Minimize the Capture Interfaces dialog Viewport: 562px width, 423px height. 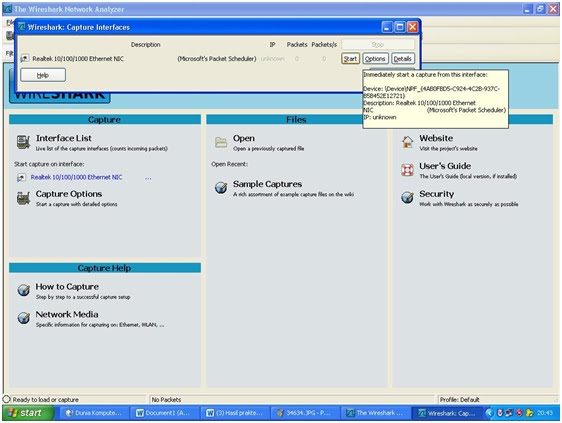coord(387,27)
